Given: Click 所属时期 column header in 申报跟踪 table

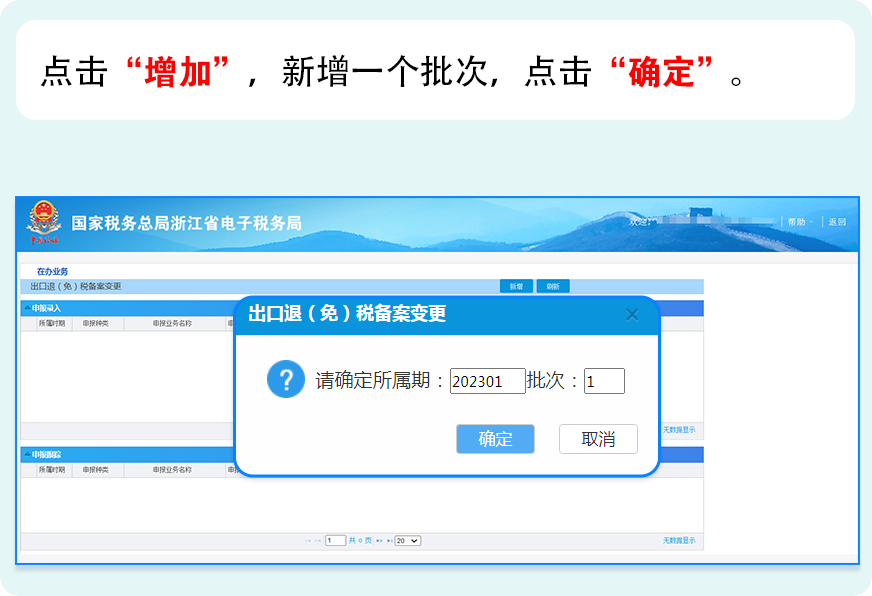Looking at the screenshot, I should pos(52,470).
